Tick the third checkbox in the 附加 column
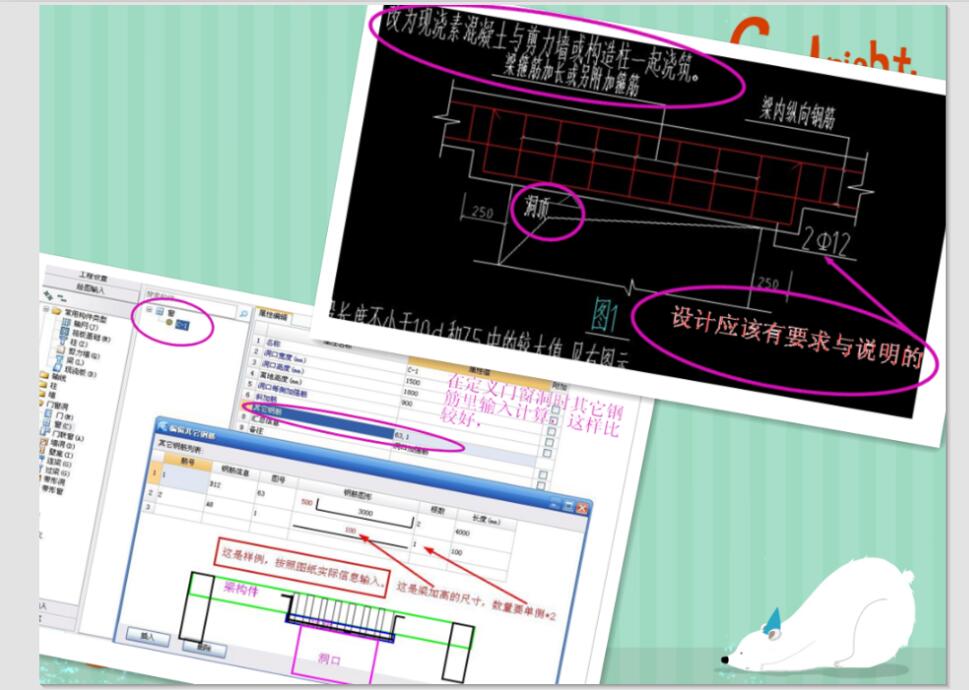The width and height of the screenshot is (969, 690). (551, 431)
